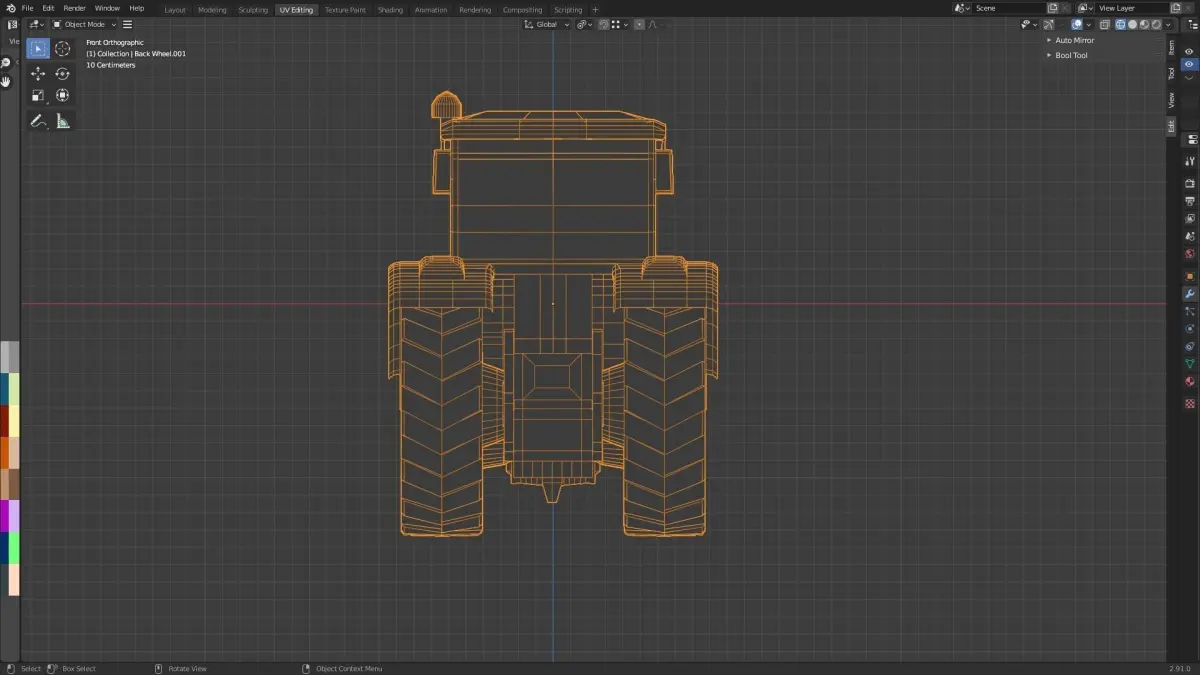This screenshot has height=675, width=1200.
Task: Open the Render menu
Action: (75, 8)
